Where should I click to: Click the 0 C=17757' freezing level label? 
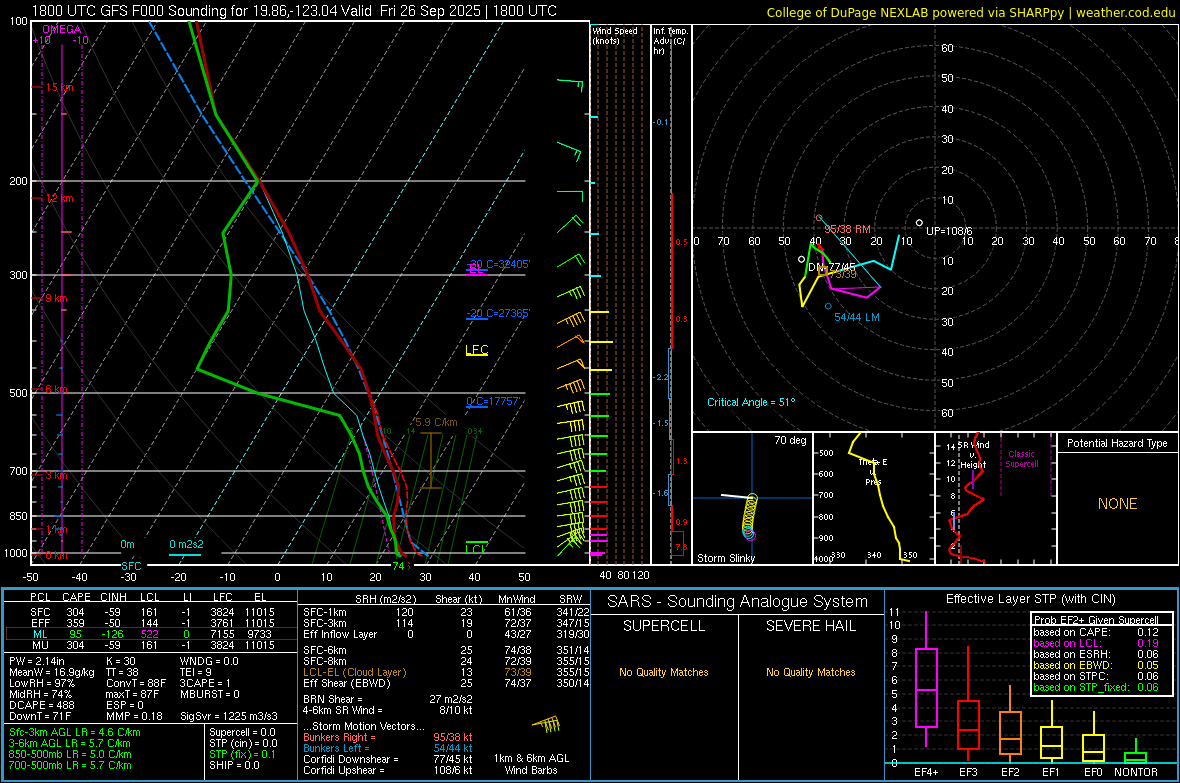click(493, 401)
